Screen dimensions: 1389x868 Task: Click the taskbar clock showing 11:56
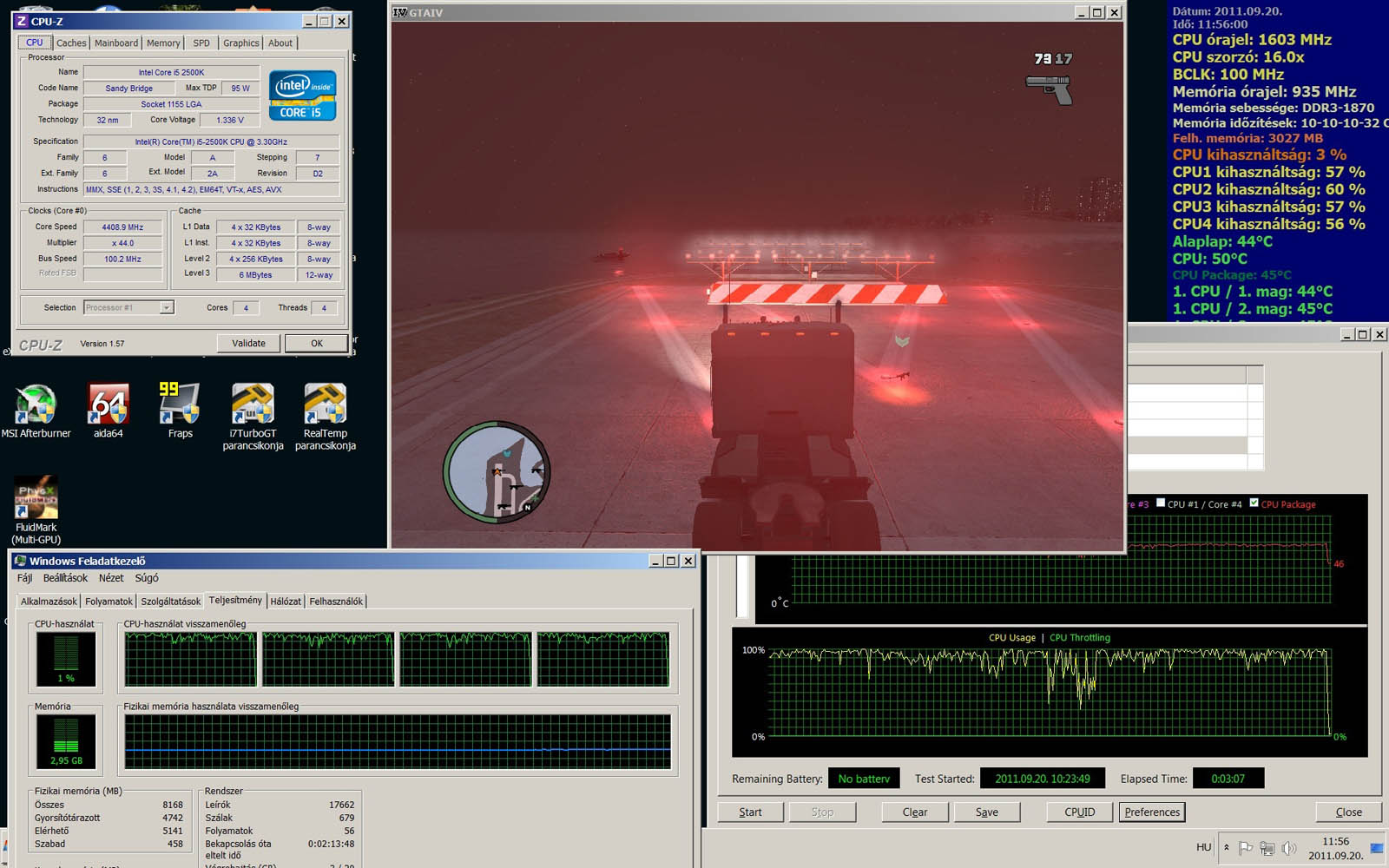tap(1335, 848)
